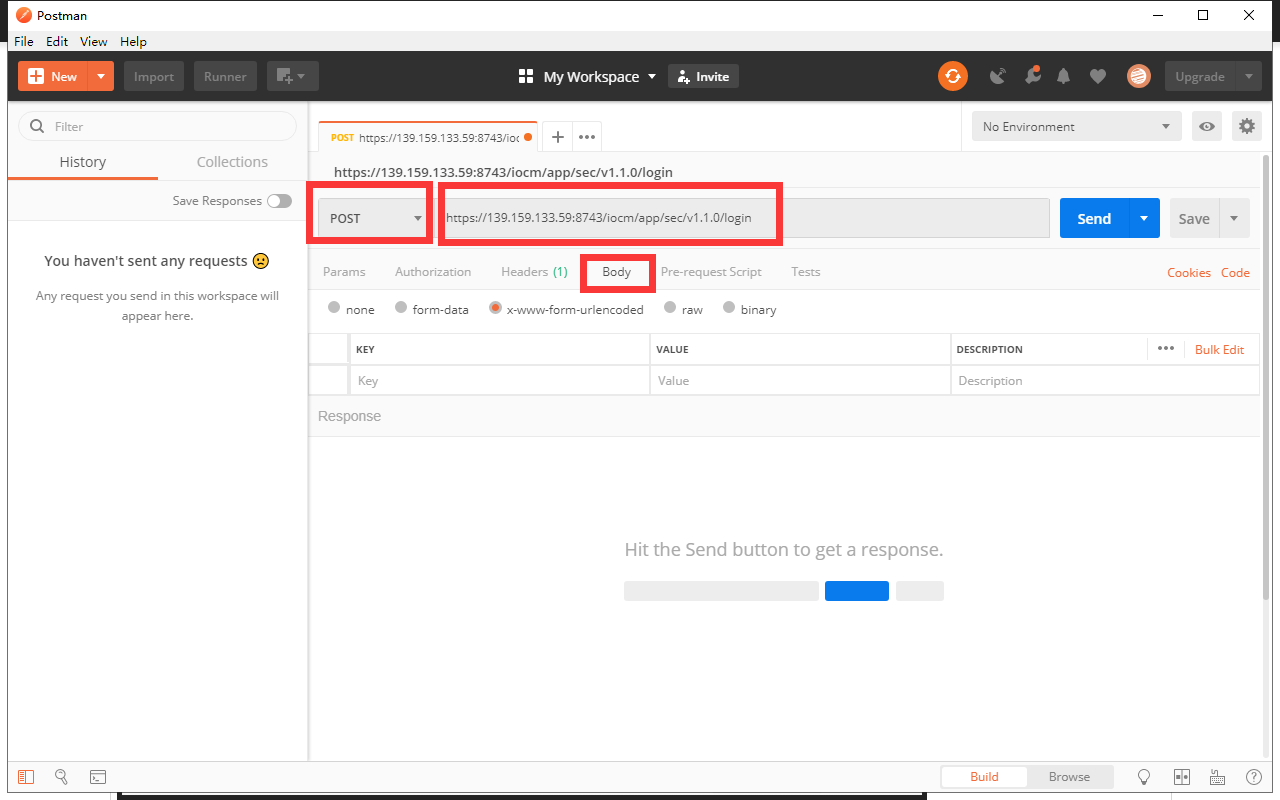Open keyboard shortcuts icon
The image size is (1280, 800).
pos(1217,777)
